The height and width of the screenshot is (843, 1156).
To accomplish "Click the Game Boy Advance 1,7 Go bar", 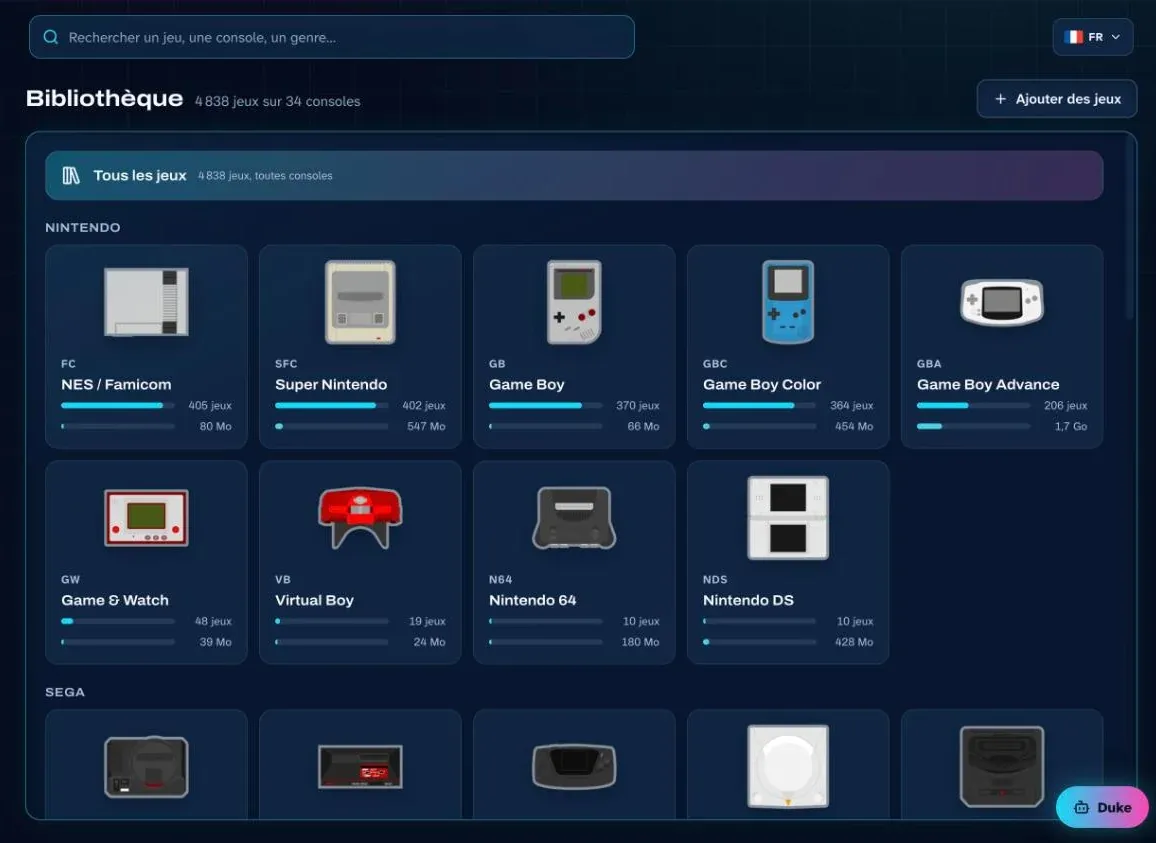I will pos(974,426).
